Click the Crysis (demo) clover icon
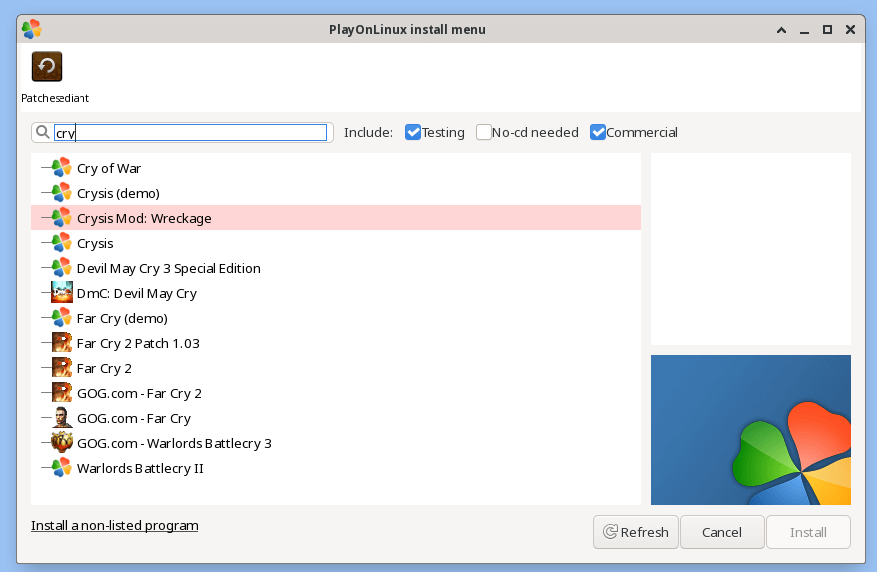Viewport: 877px width, 572px height. click(x=62, y=193)
